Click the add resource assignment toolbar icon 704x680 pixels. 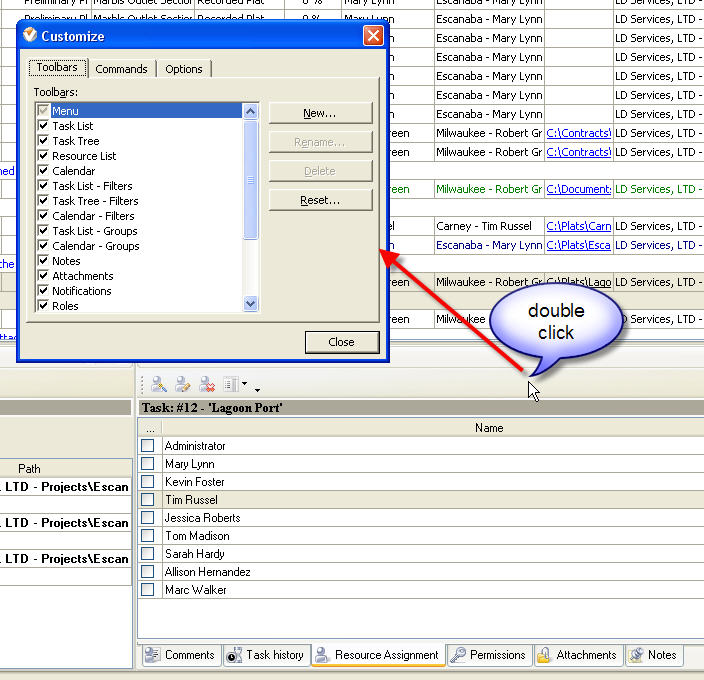pyautogui.click(x=159, y=384)
